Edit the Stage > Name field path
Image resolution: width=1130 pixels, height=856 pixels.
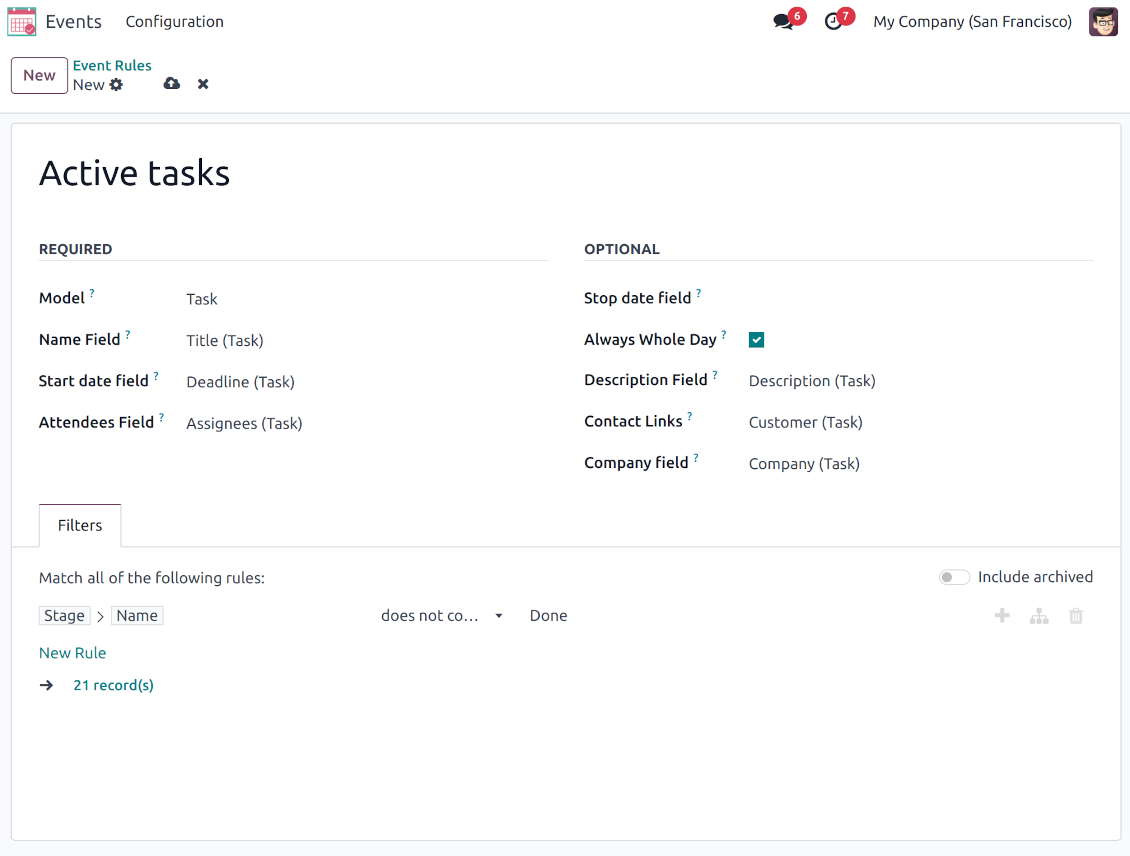pyautogui.click(x=101, y=615)
